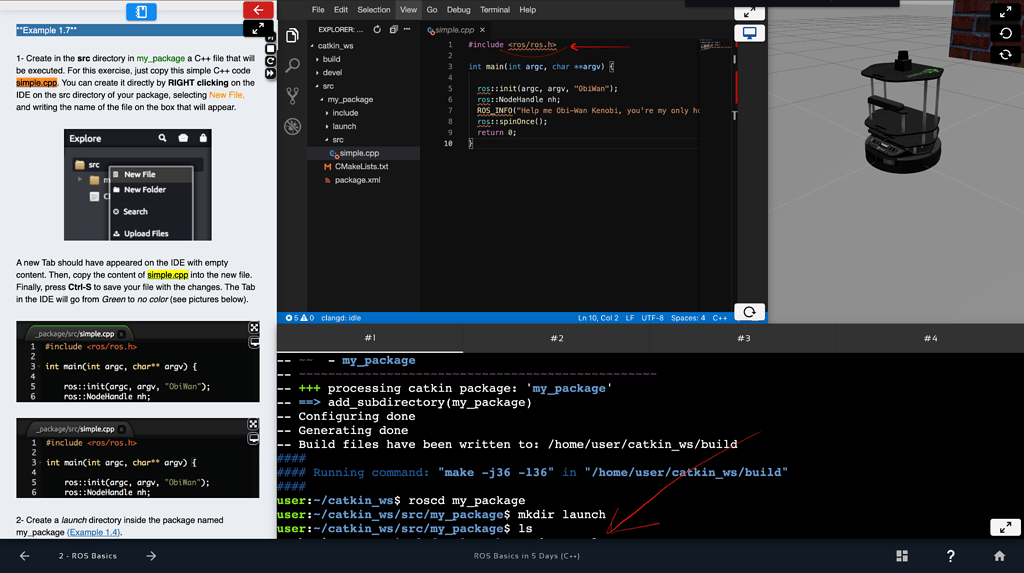Open the course dashboard grid icon
The height and width of the screenshot is (573, 1024).
(x=902, y=556)
